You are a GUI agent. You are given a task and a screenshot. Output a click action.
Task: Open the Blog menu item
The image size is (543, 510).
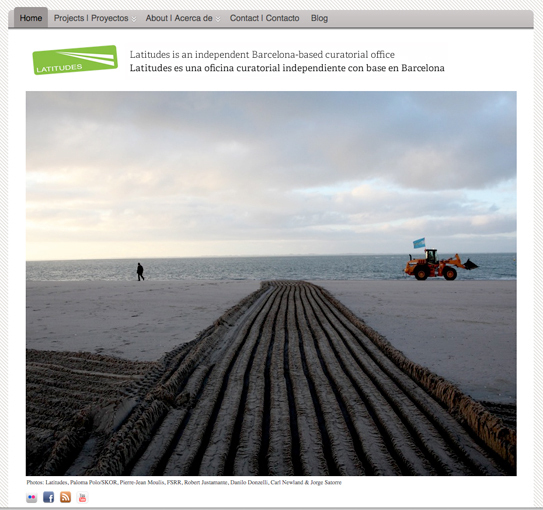[x=319, y=18]
